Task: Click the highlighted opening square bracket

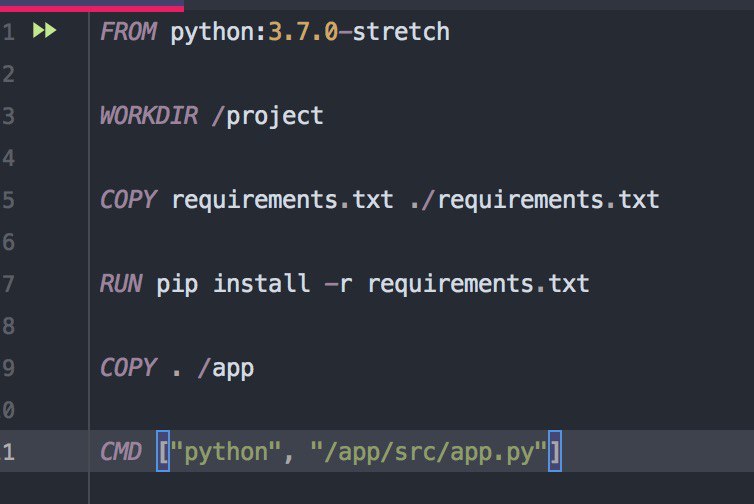Action: tap(163, 452)
